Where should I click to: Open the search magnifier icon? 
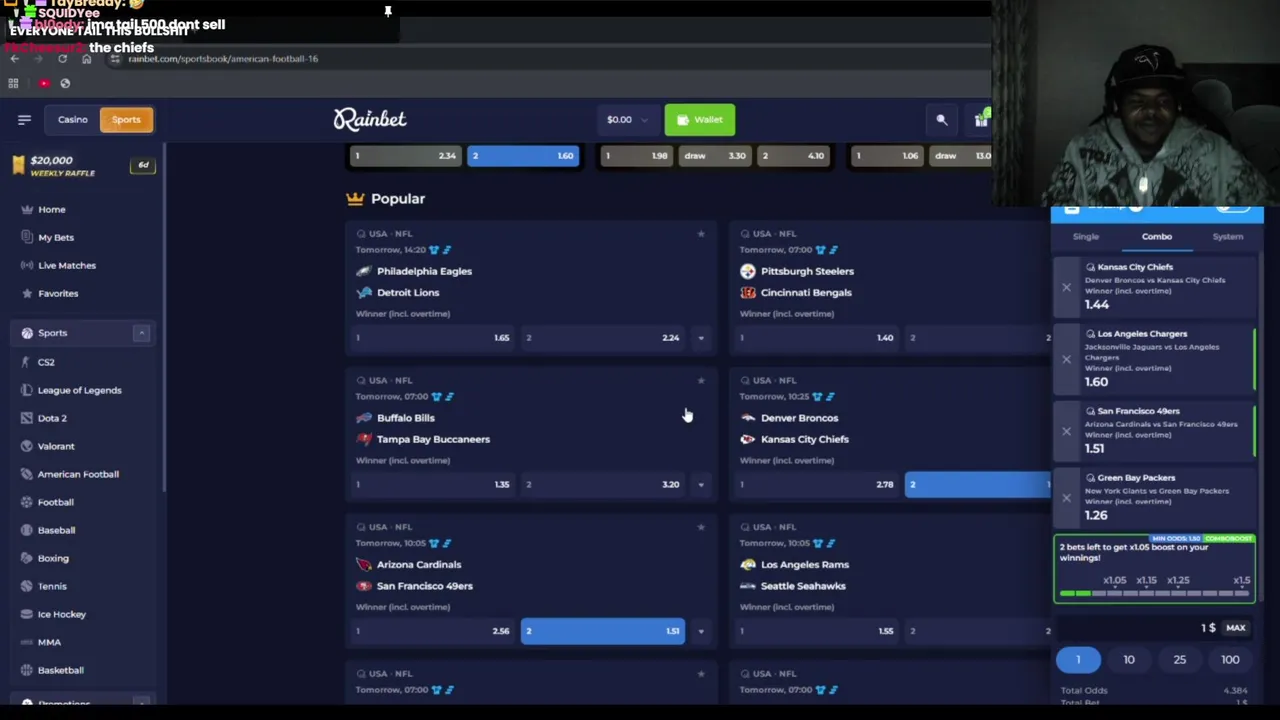[x=941, y=120]
